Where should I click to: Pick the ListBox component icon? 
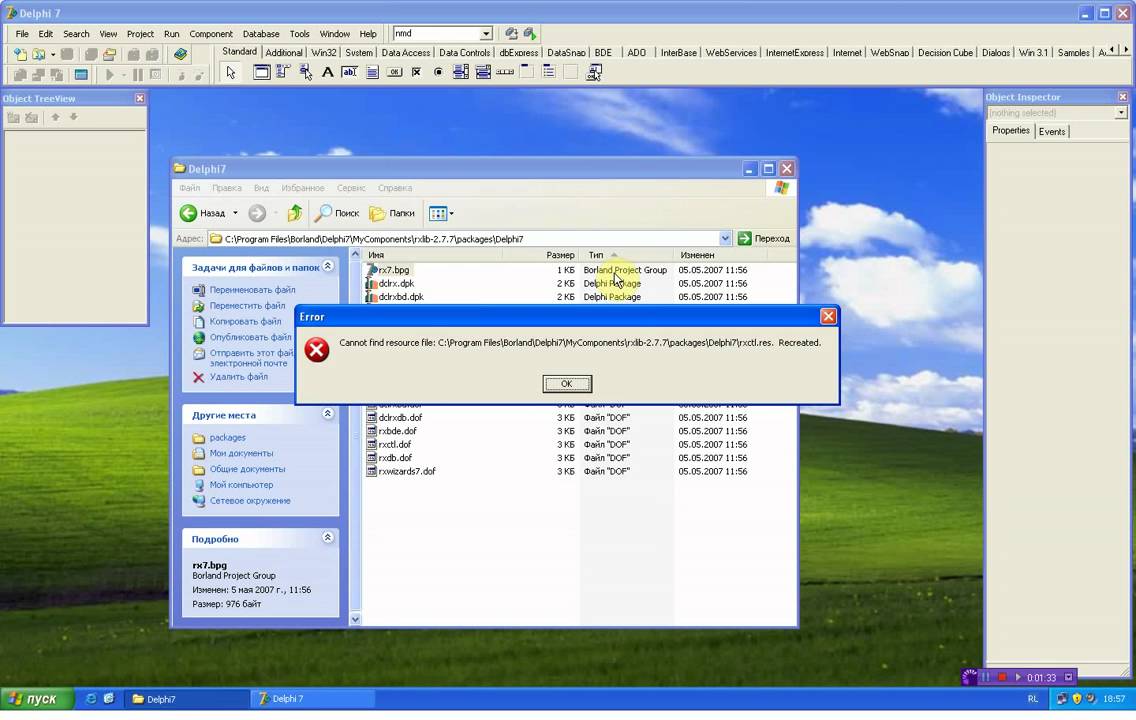[x=461, y=72]
